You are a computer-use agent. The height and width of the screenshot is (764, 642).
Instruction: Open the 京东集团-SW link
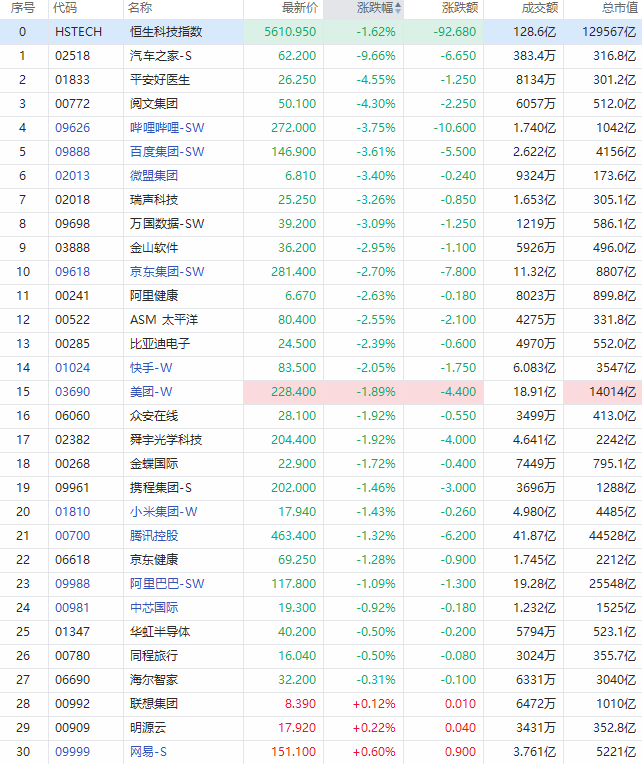pyautogui.click(x=167, y=272)
